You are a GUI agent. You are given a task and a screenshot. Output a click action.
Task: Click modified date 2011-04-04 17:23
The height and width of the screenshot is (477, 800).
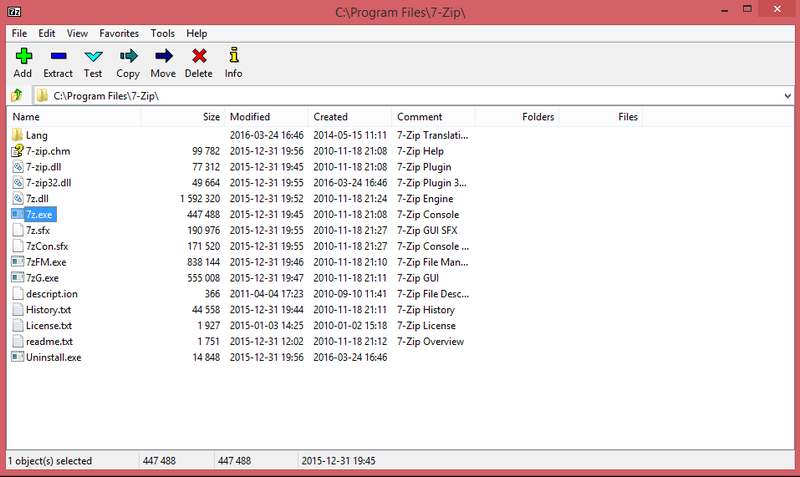266,294
